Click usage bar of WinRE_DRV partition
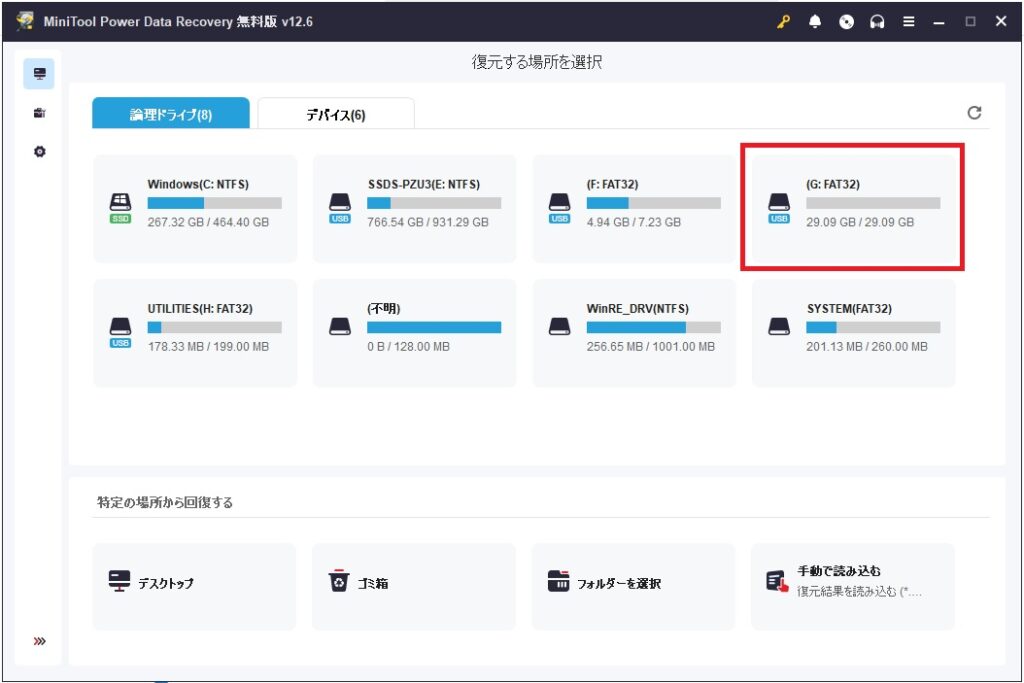This screenshot has width=1024, height=683. coord(653,327)
